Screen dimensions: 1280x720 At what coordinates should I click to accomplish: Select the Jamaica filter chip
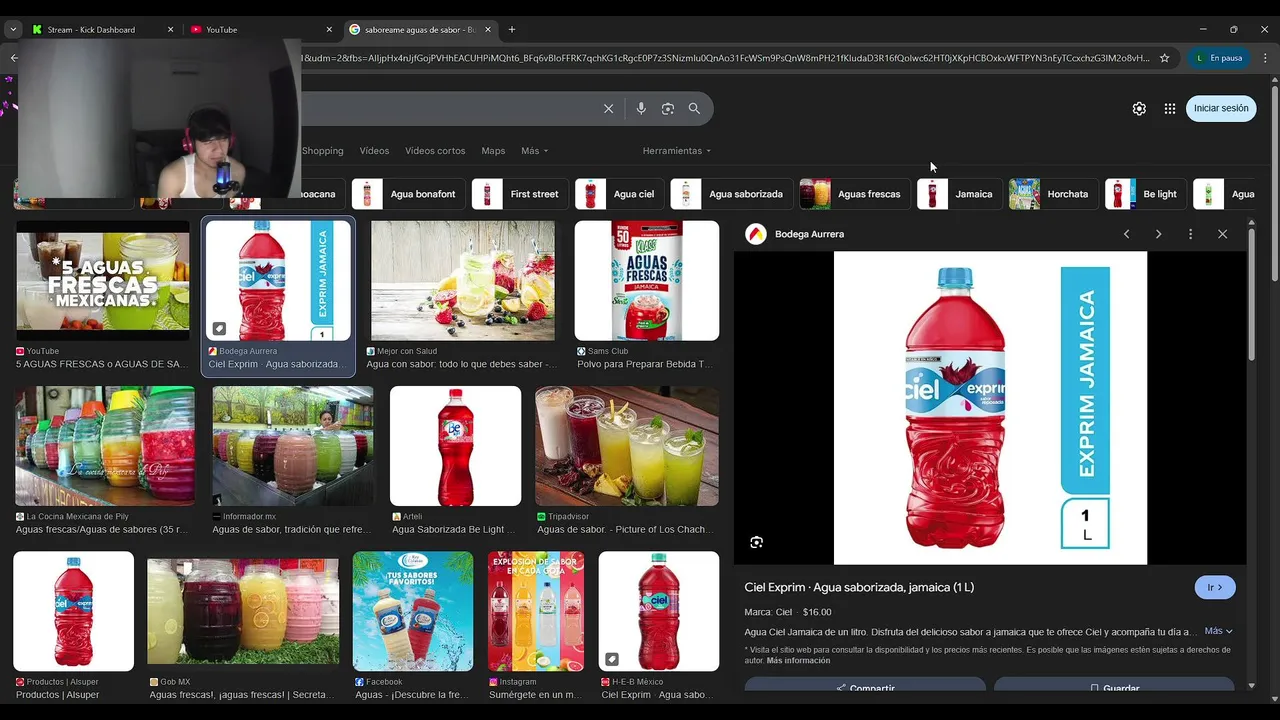(960, 194)
